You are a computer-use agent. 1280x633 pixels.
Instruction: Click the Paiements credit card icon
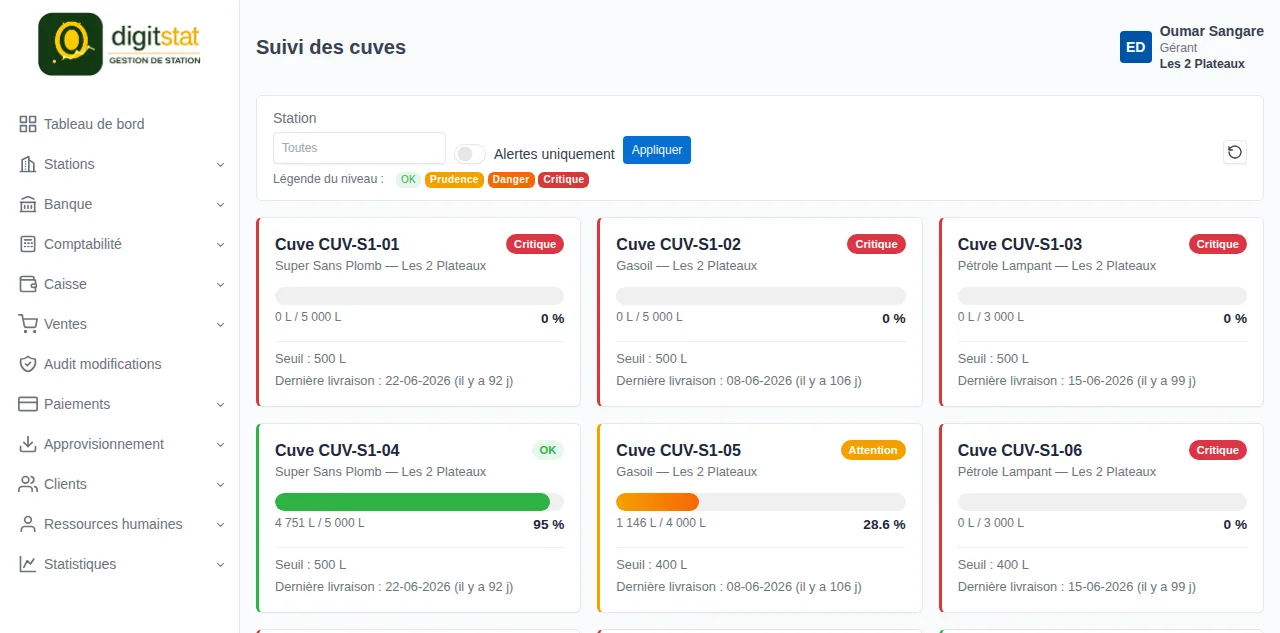(28, 404)
